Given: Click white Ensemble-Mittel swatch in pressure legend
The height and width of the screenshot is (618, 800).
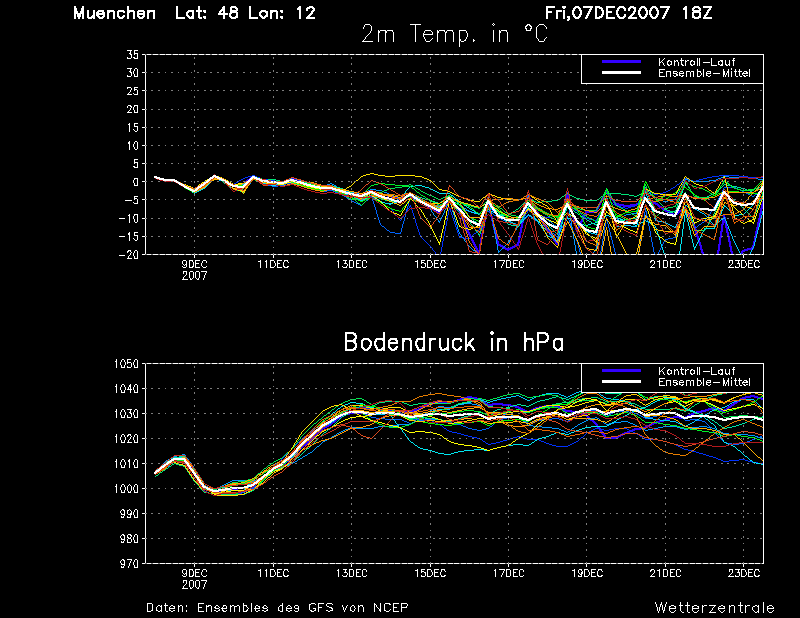Looking at the screenshot, I should point(621,382).
